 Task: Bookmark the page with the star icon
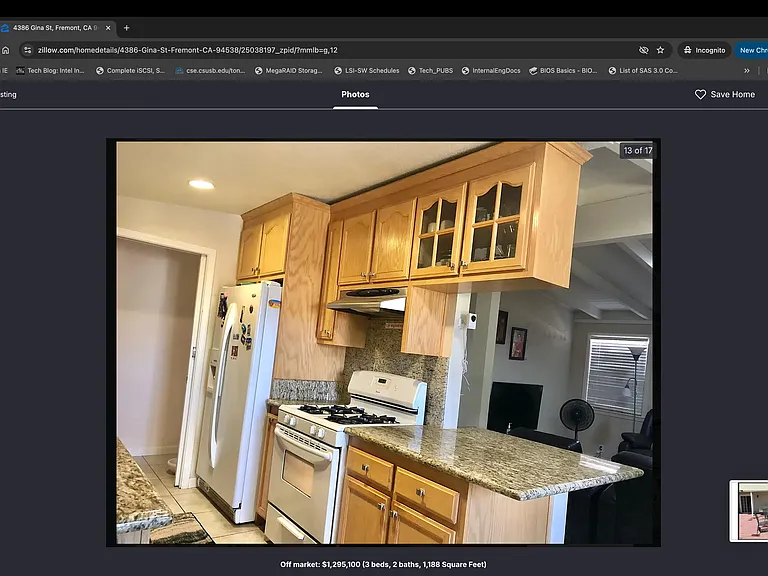[660, 50]
